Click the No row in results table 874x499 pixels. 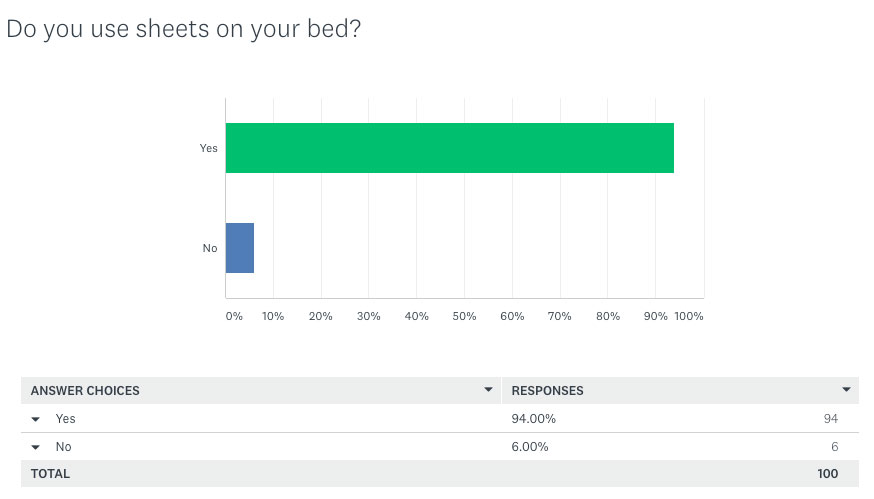tap(440, 447)
